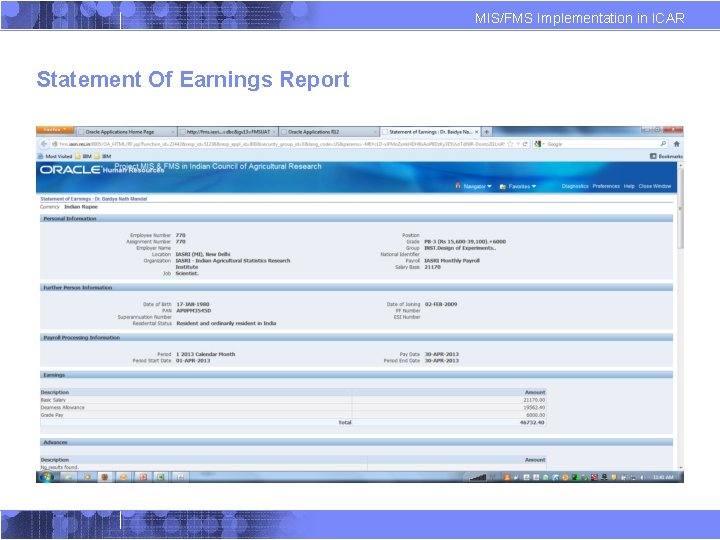Click the Google search box

pyautogui.click(x=602, y=144)
